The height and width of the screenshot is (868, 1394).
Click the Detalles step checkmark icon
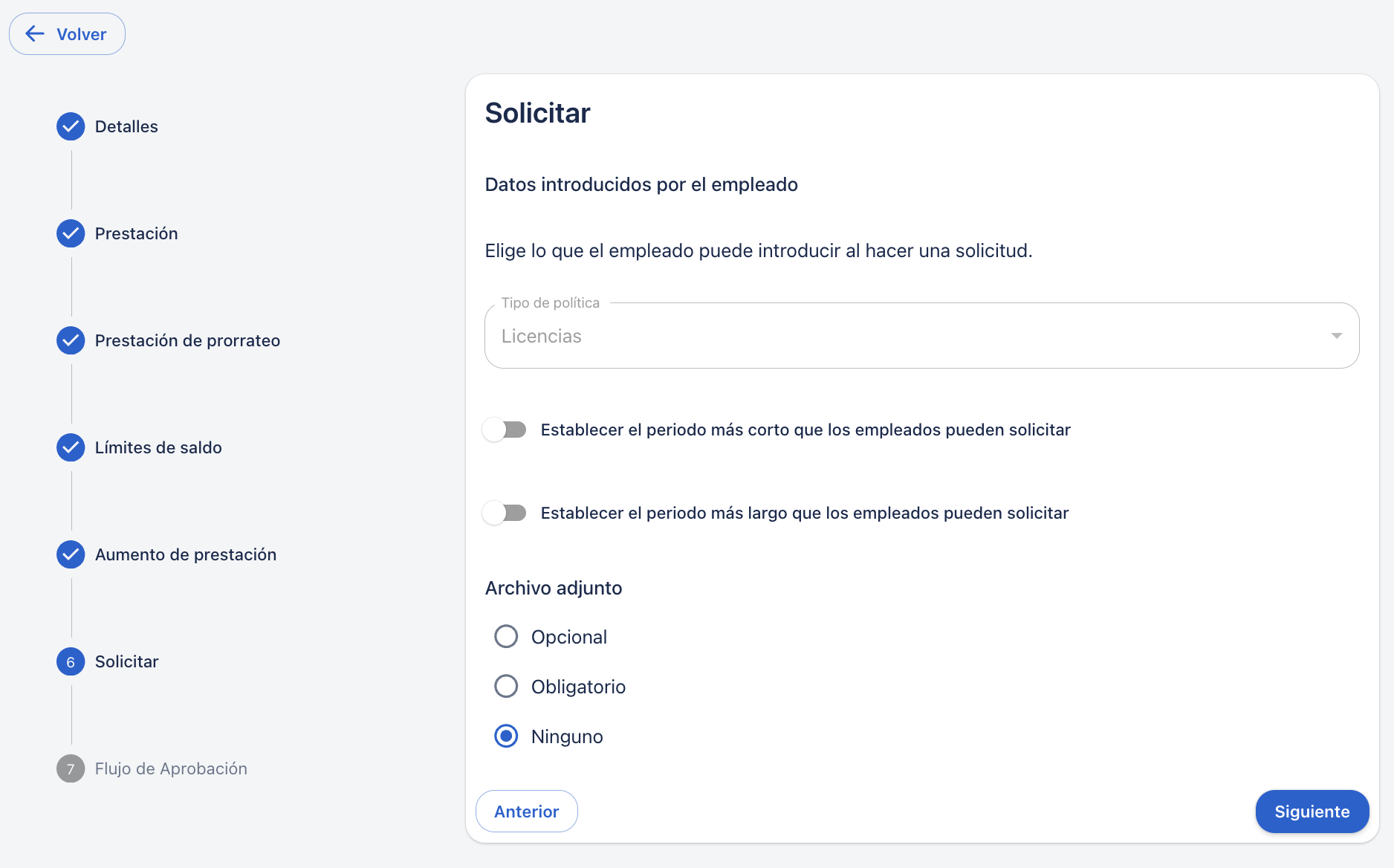(71, 126)
